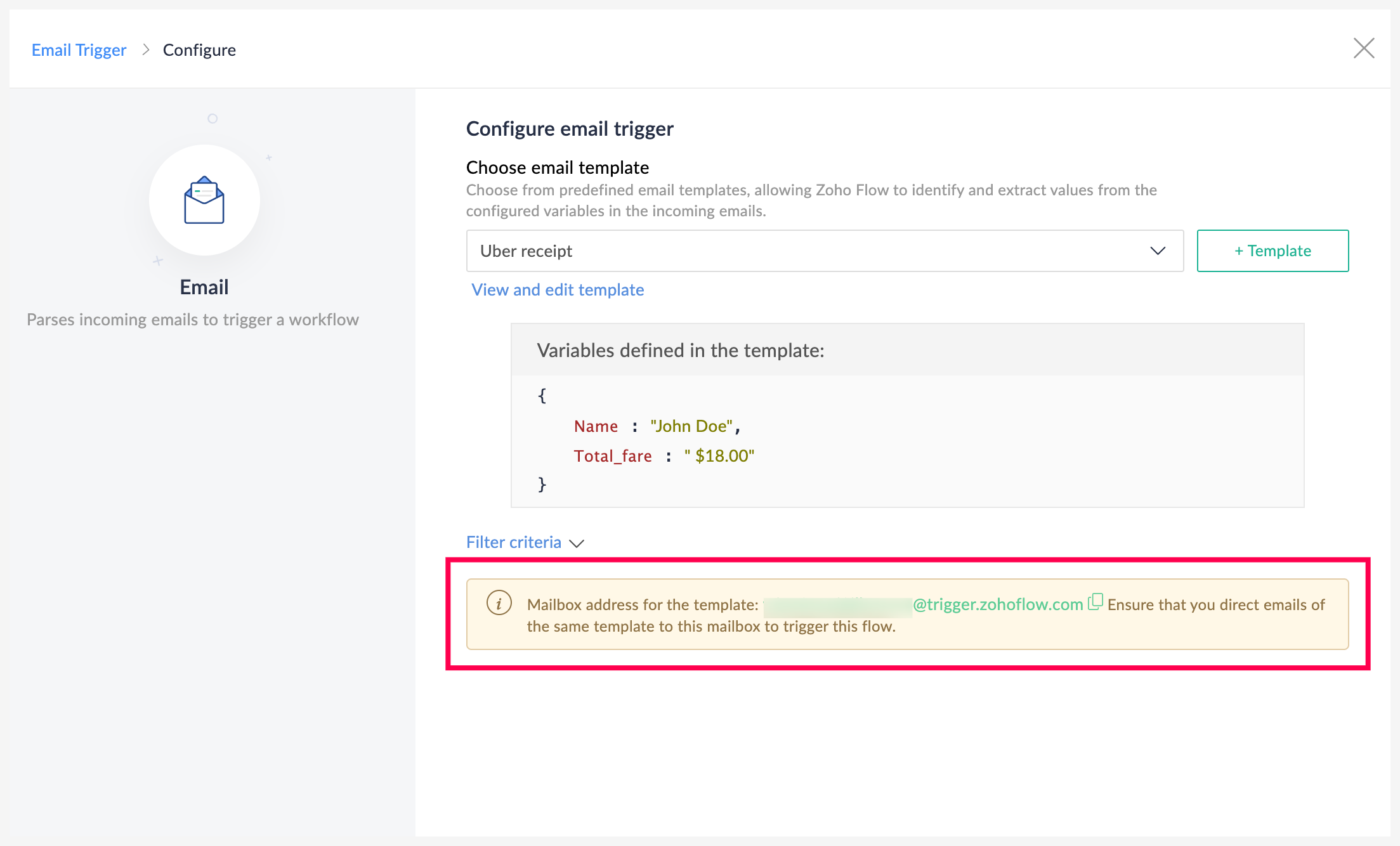The image size is (1400, 846).
Task: Return via the Email Trigger breadcrumb
Action: point(79,49)
